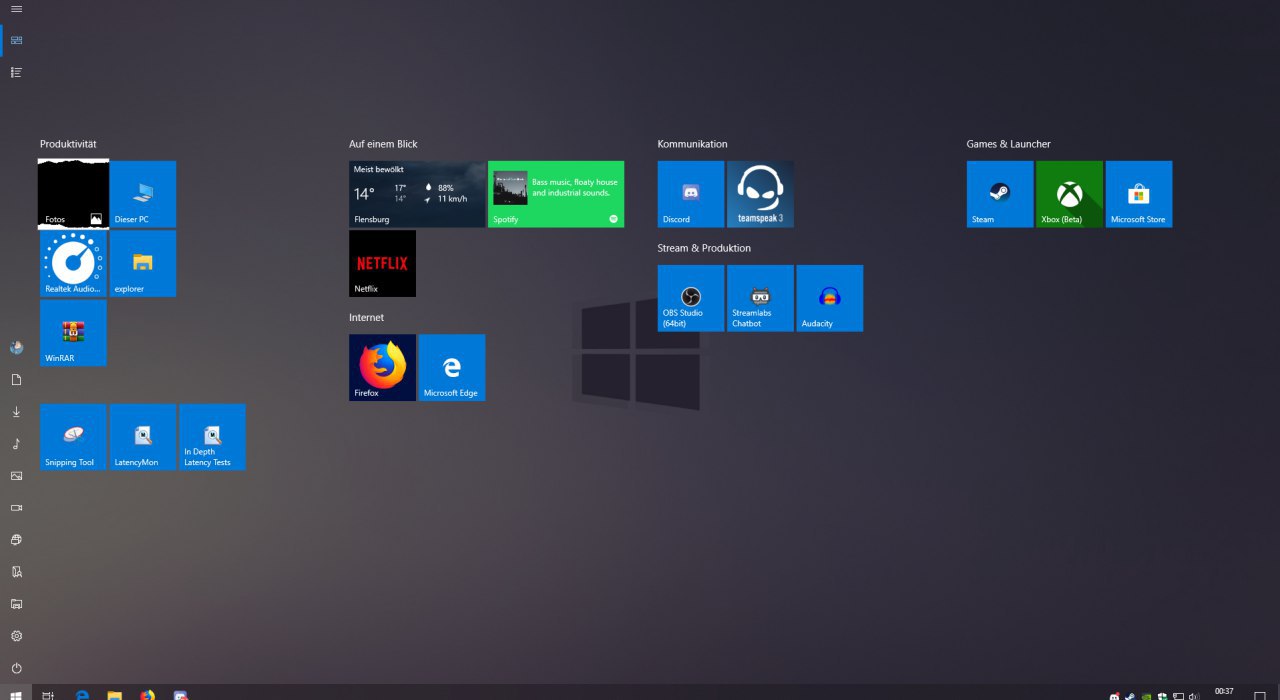1280x700 pixels.
Task: Open the Music folder shortcut in Start sidebar
Action: tap(16, 444)
